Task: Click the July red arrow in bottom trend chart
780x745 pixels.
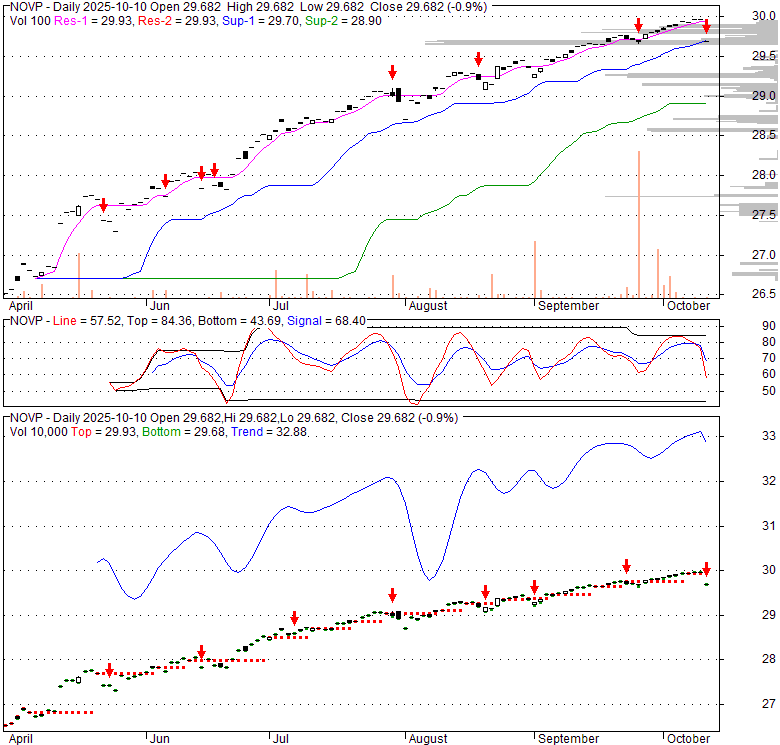Action: point(294,617)
